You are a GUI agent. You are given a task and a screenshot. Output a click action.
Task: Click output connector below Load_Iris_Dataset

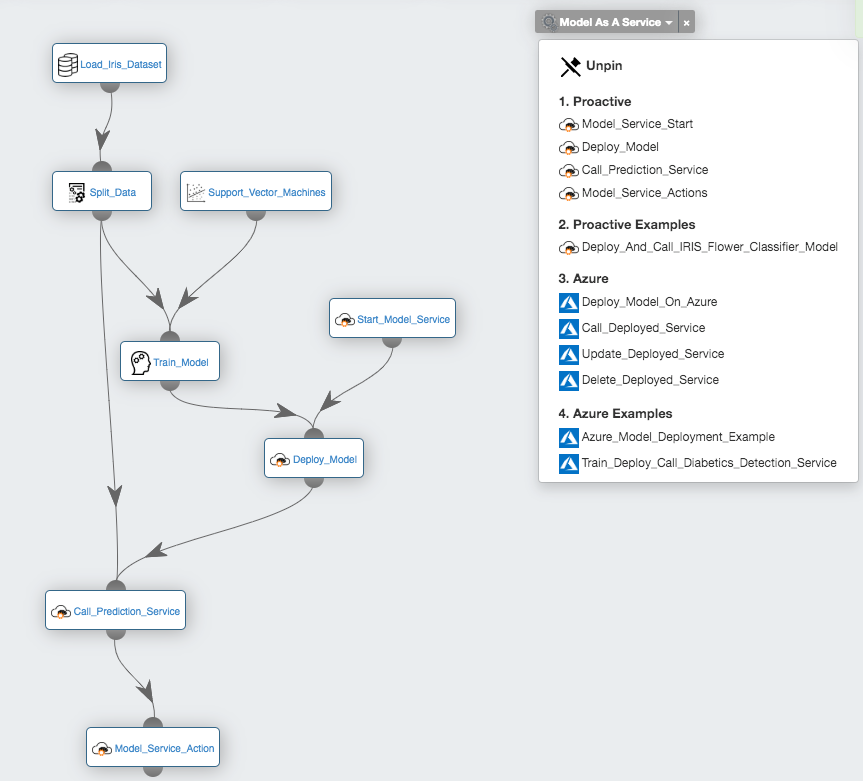[110, 87]
